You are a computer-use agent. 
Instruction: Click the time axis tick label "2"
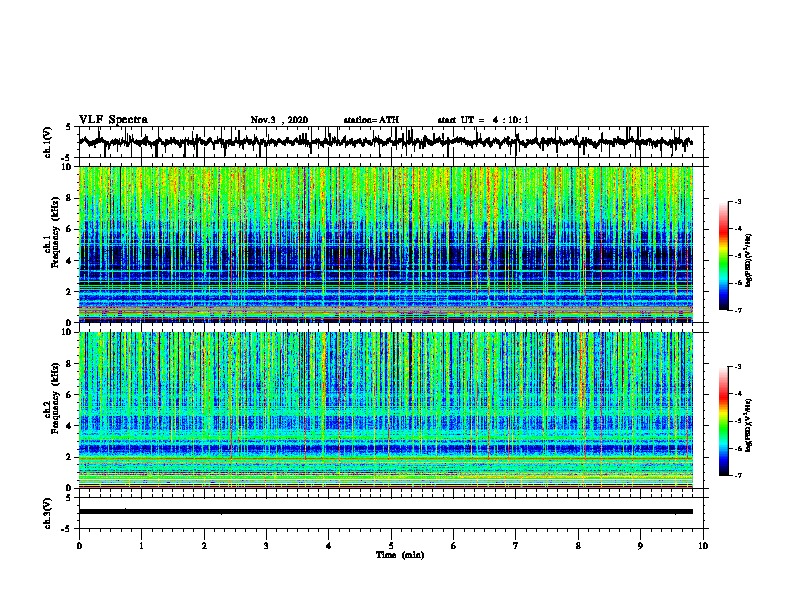(x=204, y=546)
